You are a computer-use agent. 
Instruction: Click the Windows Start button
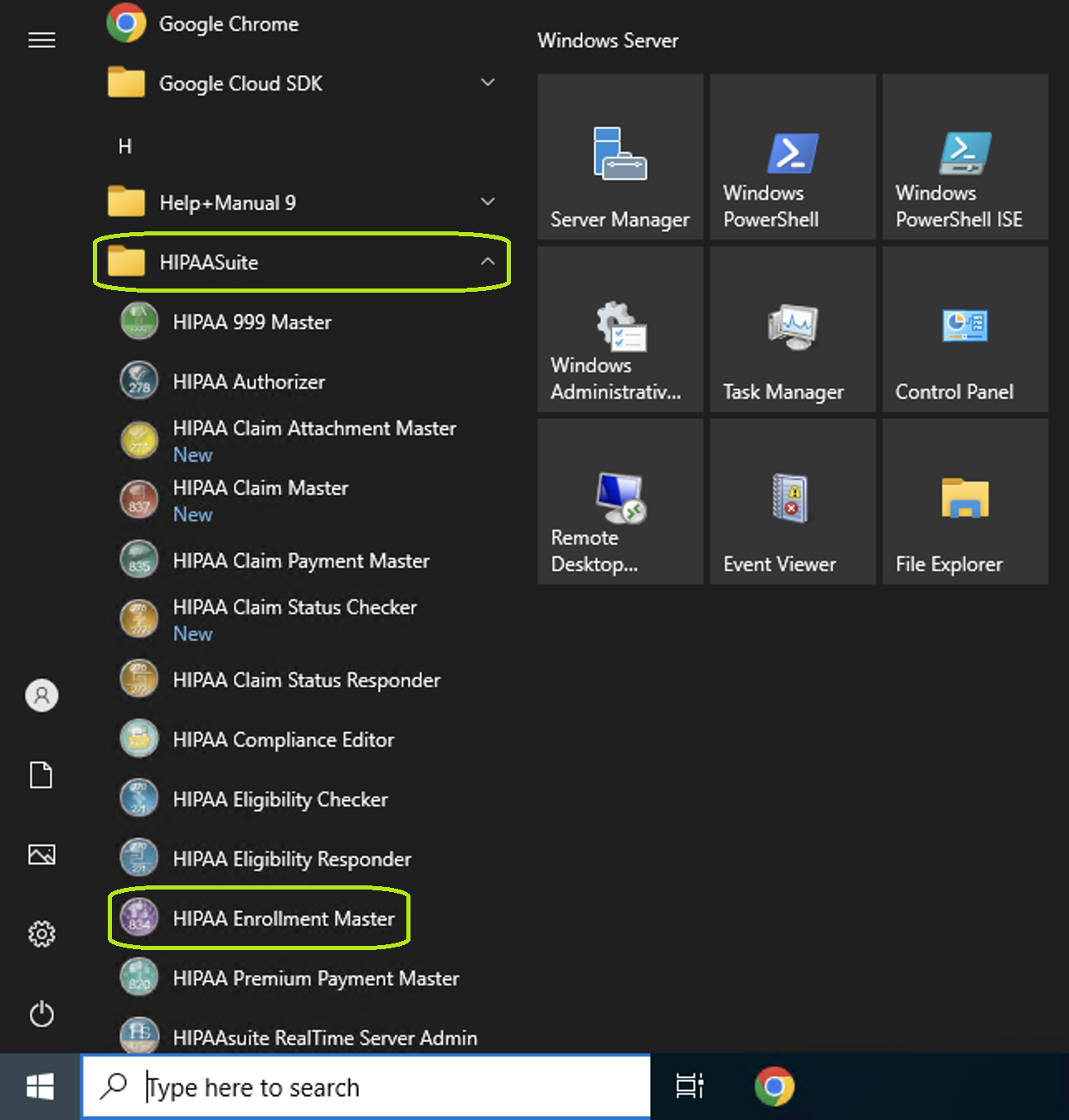click(x=40, y=1087)
